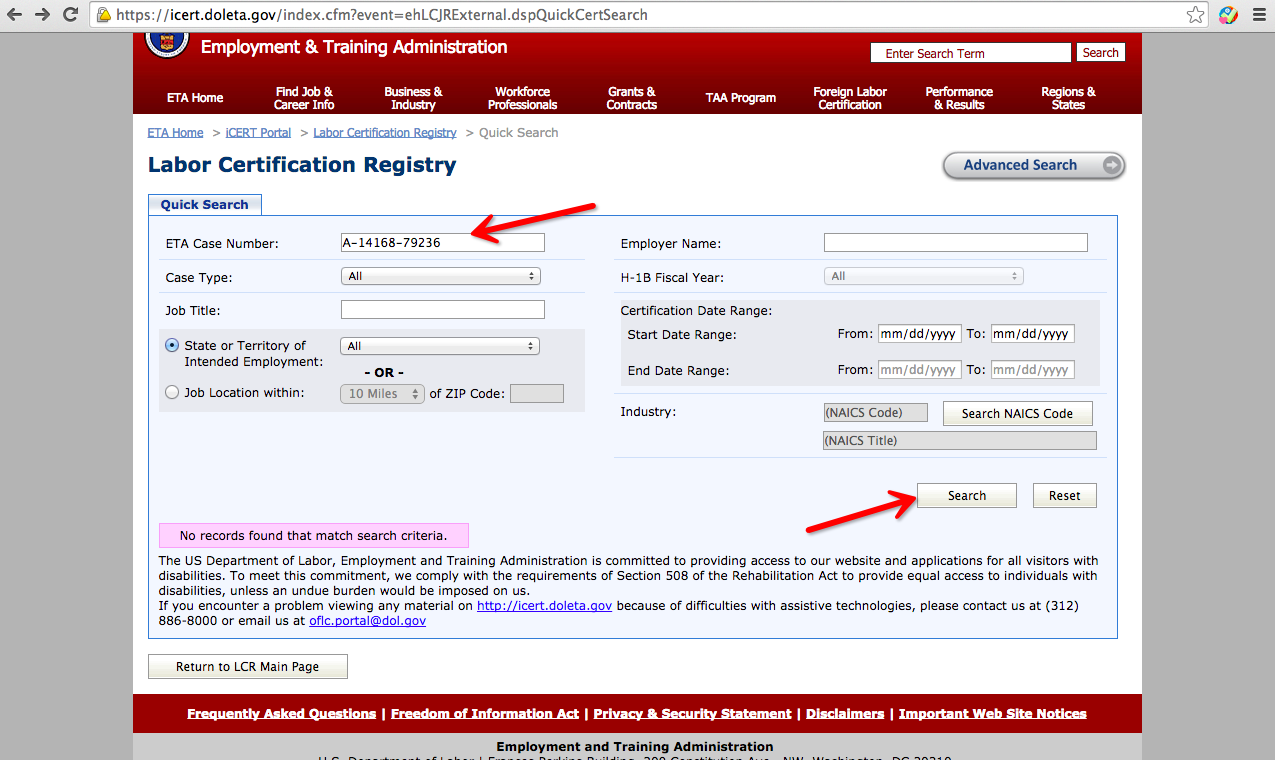Click the NAICS Code field
Image resolution: width=1275 pixels, height=760 pixels.
click(875, 413)
